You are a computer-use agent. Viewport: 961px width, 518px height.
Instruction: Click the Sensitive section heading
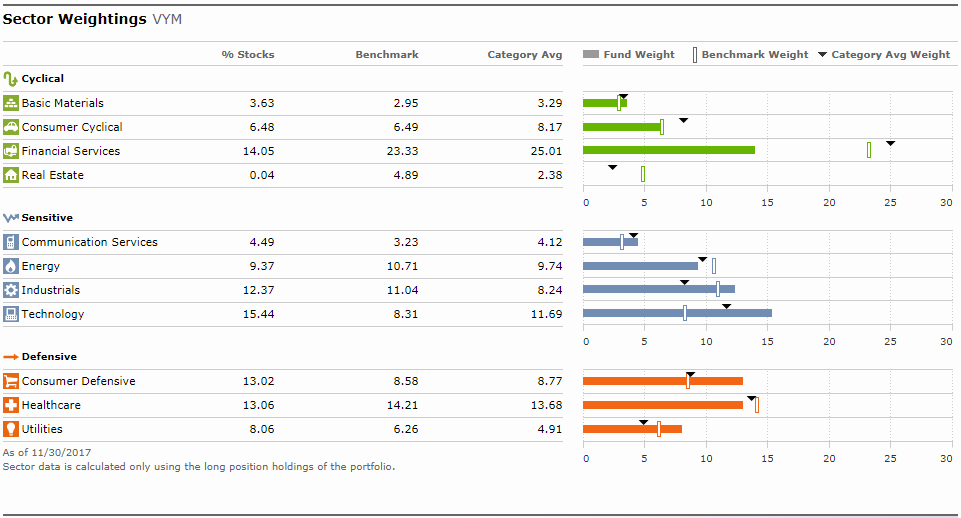click(x=47, y=218)
